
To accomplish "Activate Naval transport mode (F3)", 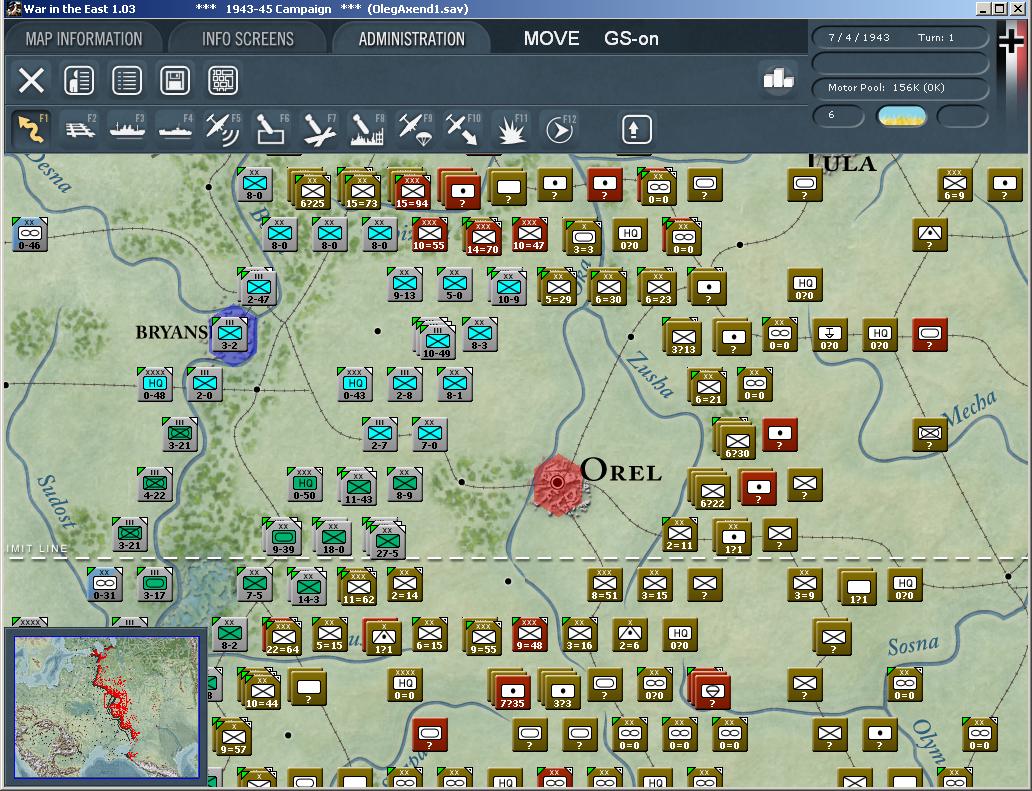I will pos(128,129).
